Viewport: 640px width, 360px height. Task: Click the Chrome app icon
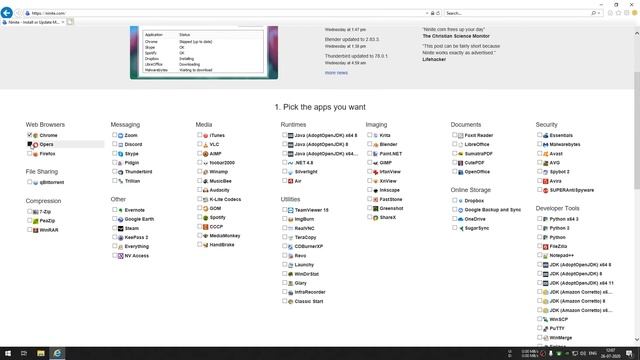pos(36,136)
